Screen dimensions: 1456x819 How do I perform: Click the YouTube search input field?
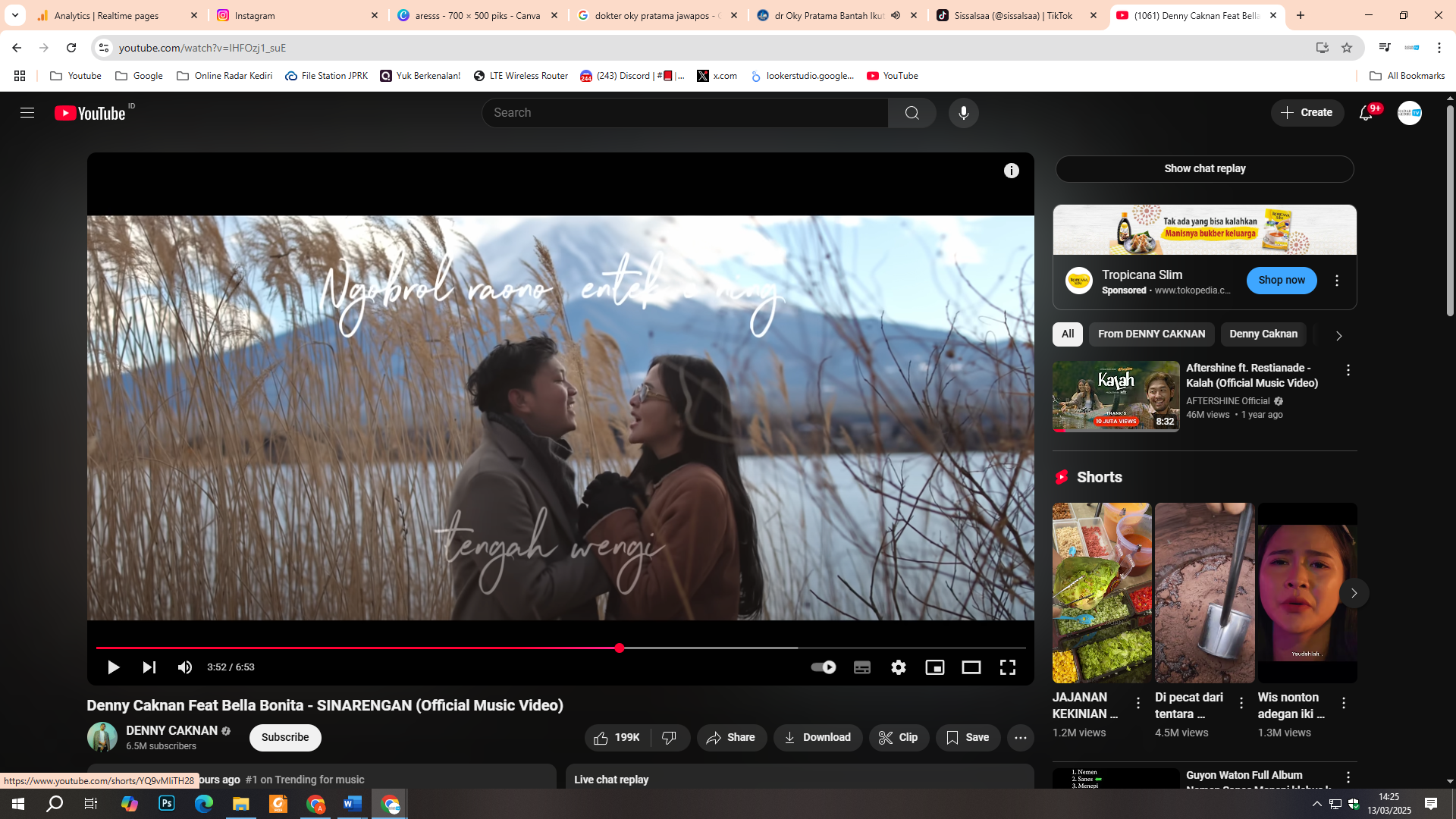tap(685, 113)
